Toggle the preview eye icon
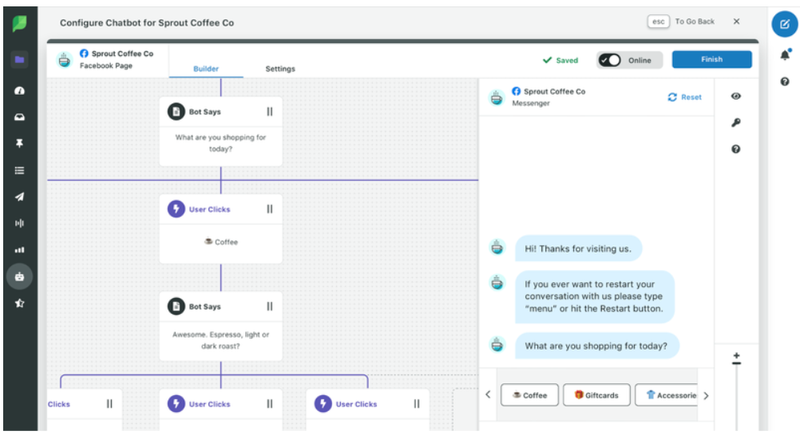The height and width of the screenshot is (435, 800). point(736,96)
